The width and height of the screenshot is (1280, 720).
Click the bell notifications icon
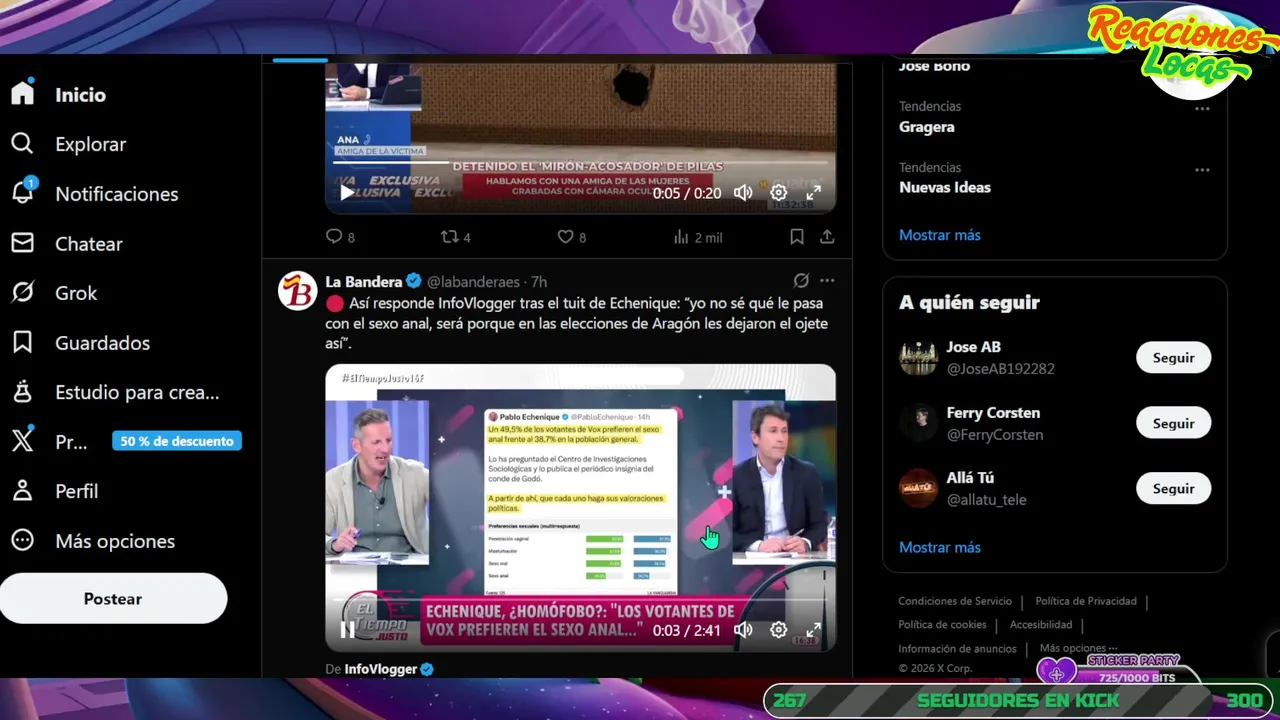point(22,194)
